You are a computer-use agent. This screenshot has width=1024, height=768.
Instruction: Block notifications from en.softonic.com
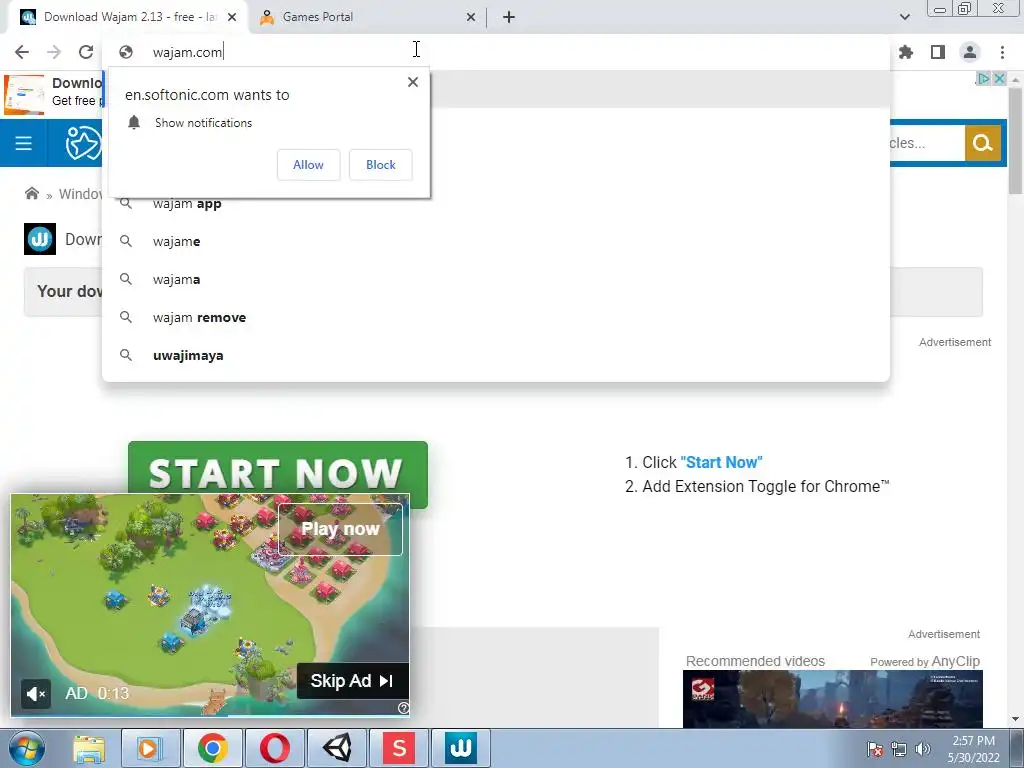[381, 165]
